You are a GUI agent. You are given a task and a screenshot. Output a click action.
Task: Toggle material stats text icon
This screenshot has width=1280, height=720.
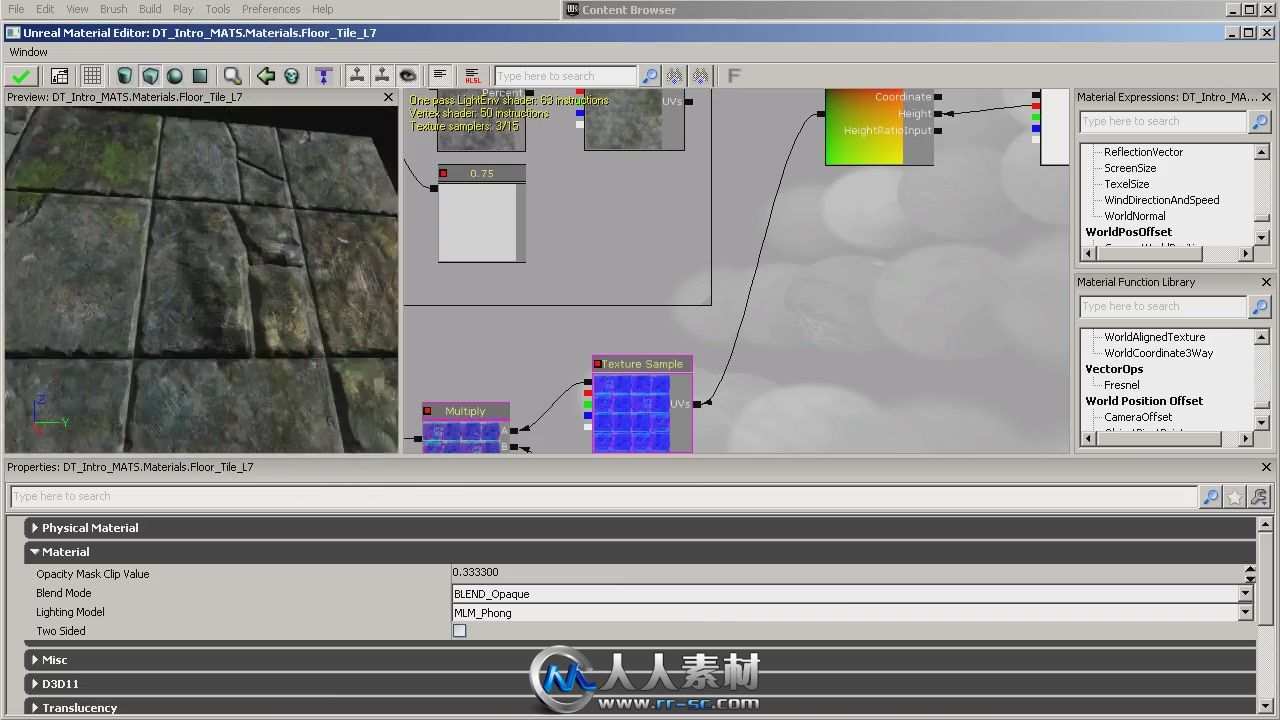(439, 76)
